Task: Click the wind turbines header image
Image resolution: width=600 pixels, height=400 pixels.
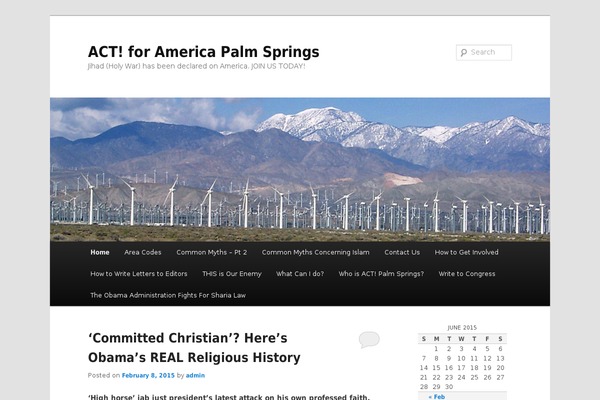Action: pos(300,170)
